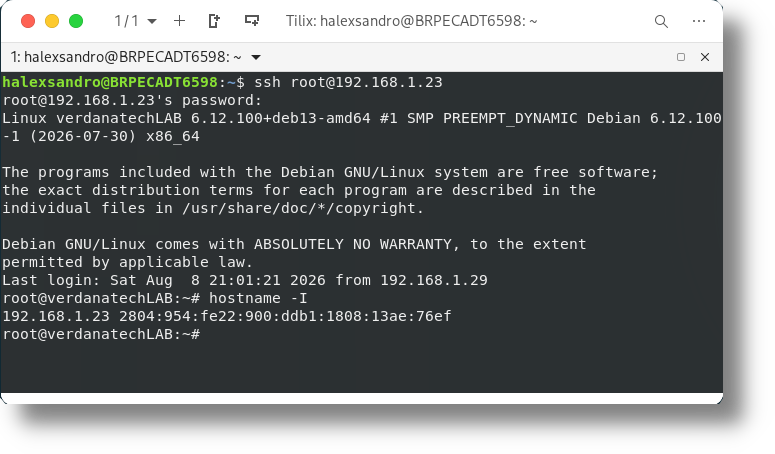
Task: Add terminal right split icon
Action: (215, 21)
